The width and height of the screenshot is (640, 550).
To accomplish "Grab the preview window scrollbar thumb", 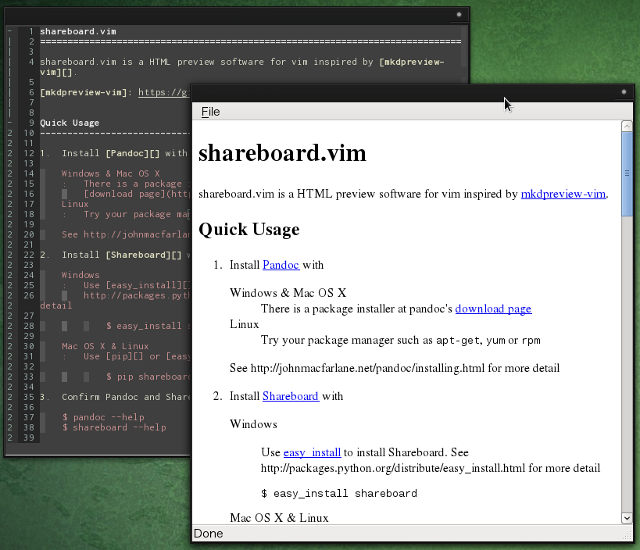I will tap(627, 173).
